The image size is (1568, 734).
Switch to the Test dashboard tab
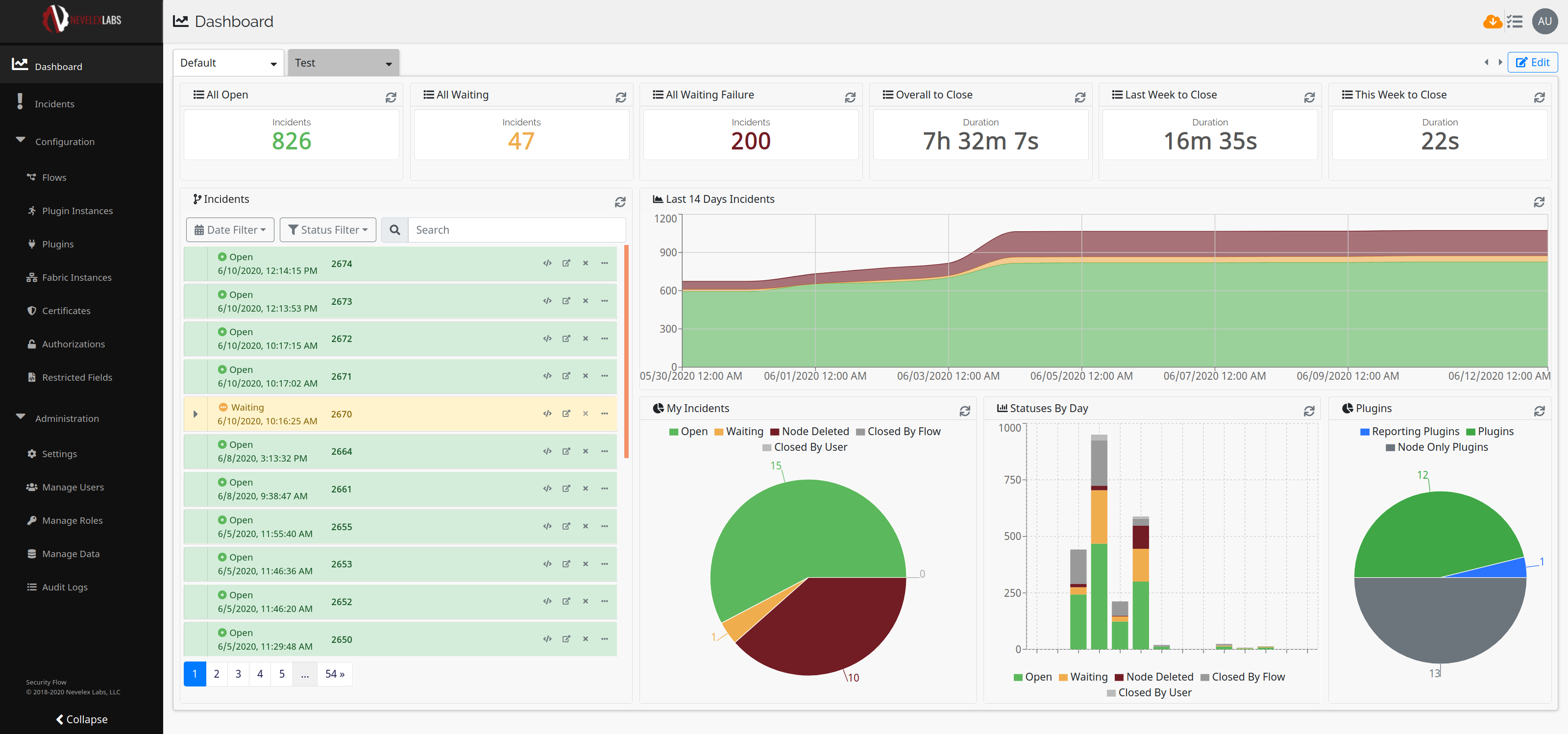pyautogui.click(x=343, y=63)
